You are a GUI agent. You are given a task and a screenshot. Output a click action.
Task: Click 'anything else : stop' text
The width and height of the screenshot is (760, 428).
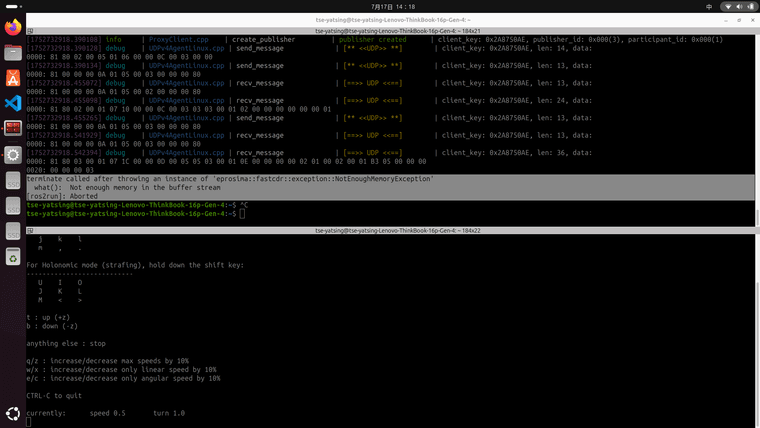66,344
